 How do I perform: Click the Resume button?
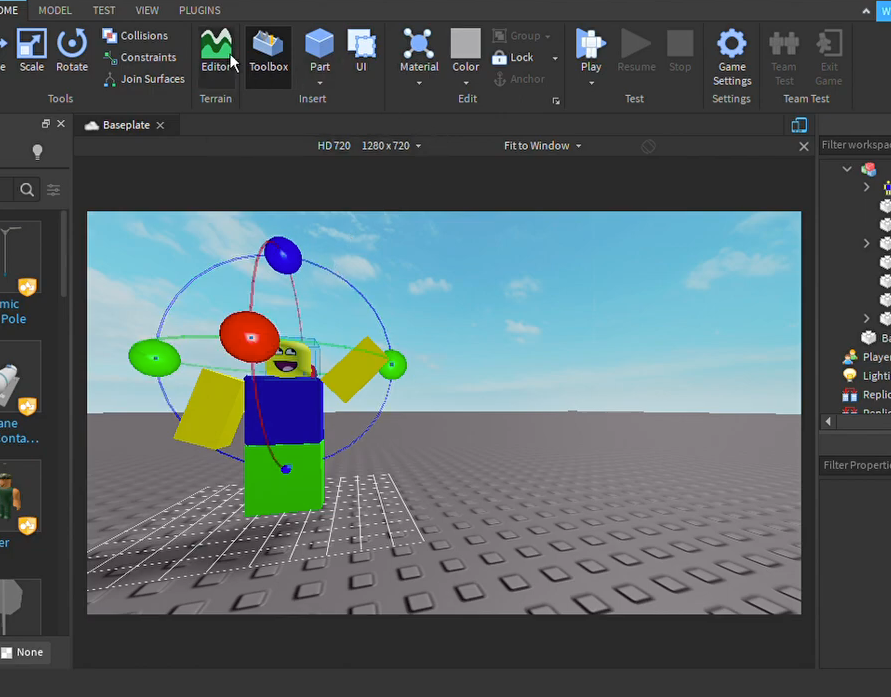(x=636, y=51)
